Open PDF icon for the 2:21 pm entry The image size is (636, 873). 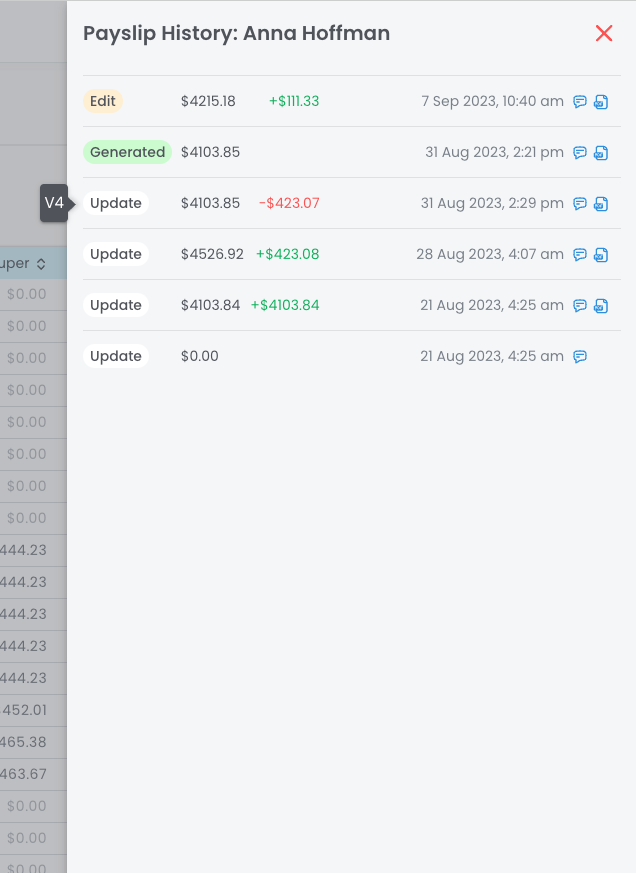coord(601,153)
